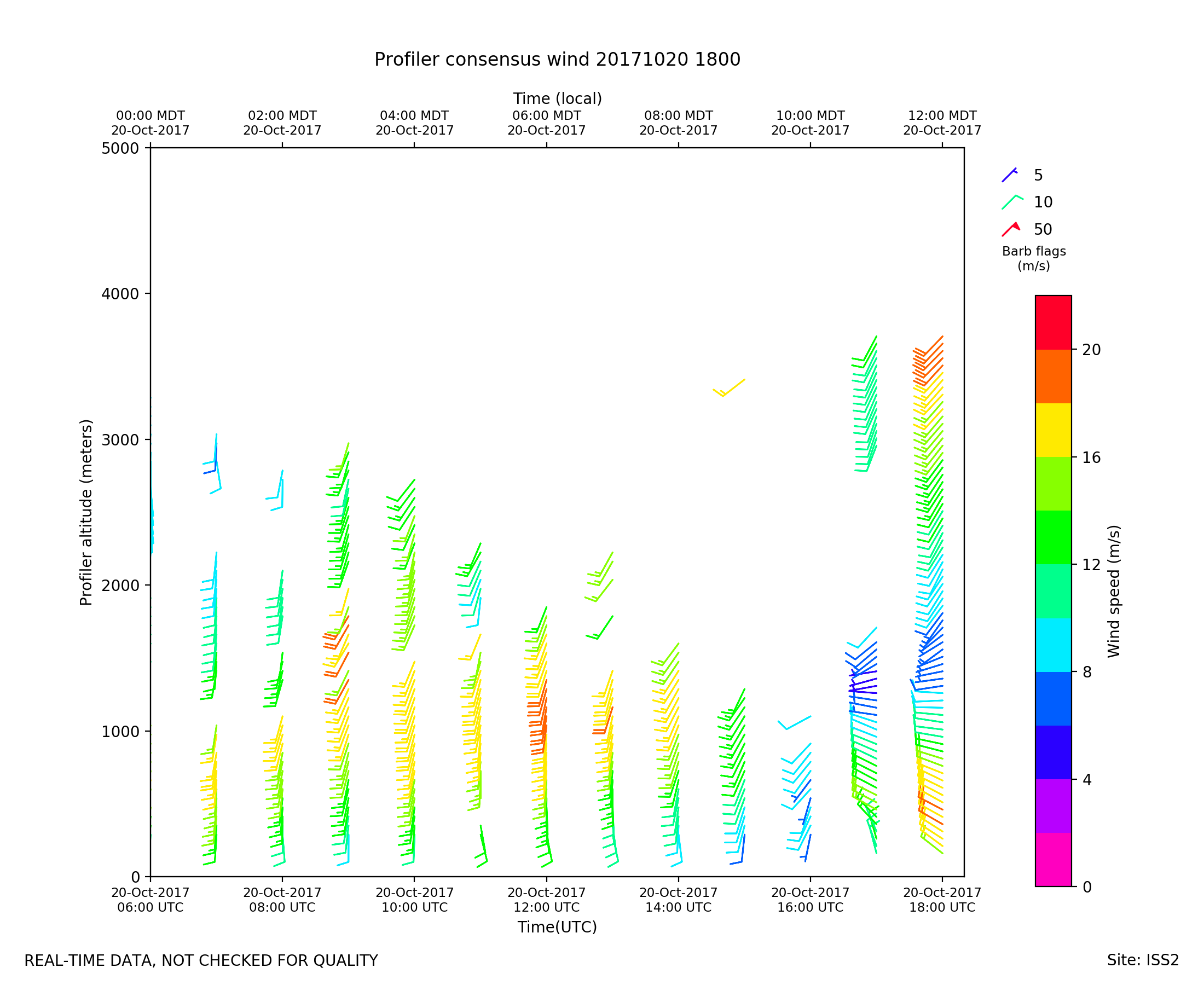Click the magenta band at colorbar bottom

[1053, 859]
